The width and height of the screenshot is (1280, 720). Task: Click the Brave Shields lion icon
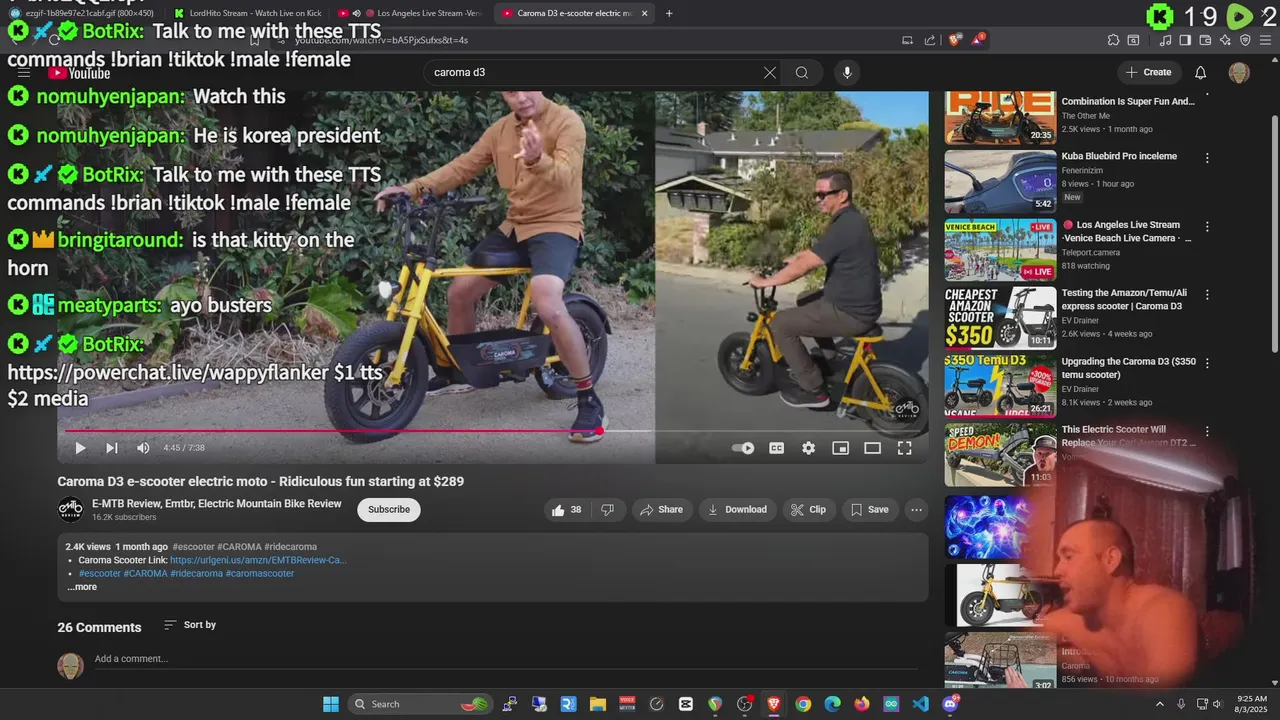(954, 40)
